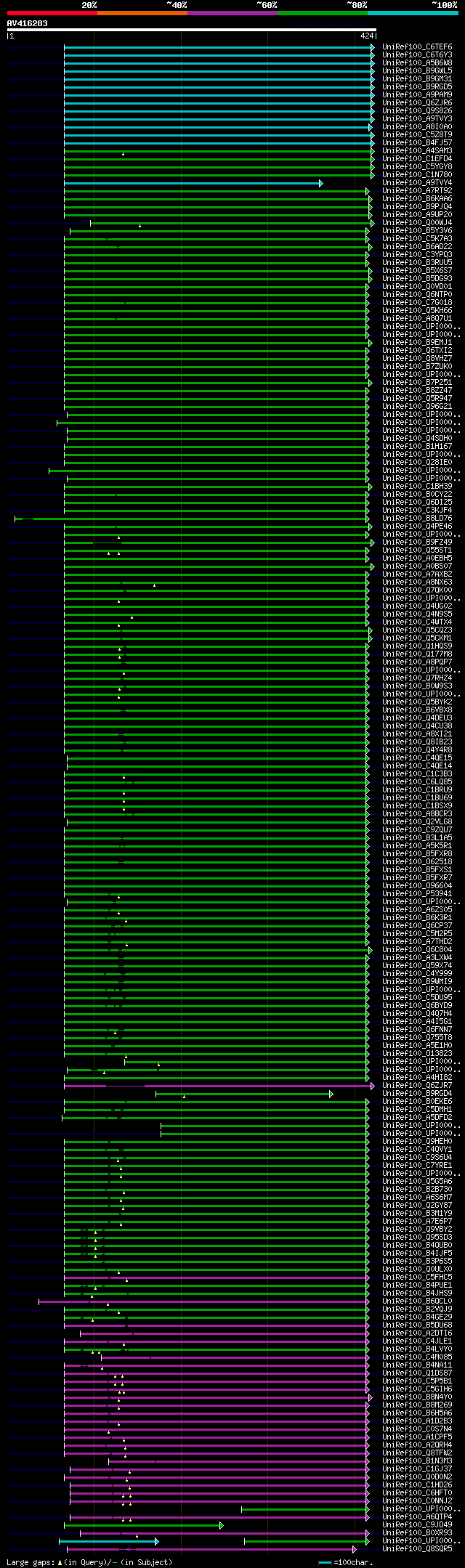Click label UniRef100_Q1DS87
465x1568 pixels.
tap(417, 1373)
